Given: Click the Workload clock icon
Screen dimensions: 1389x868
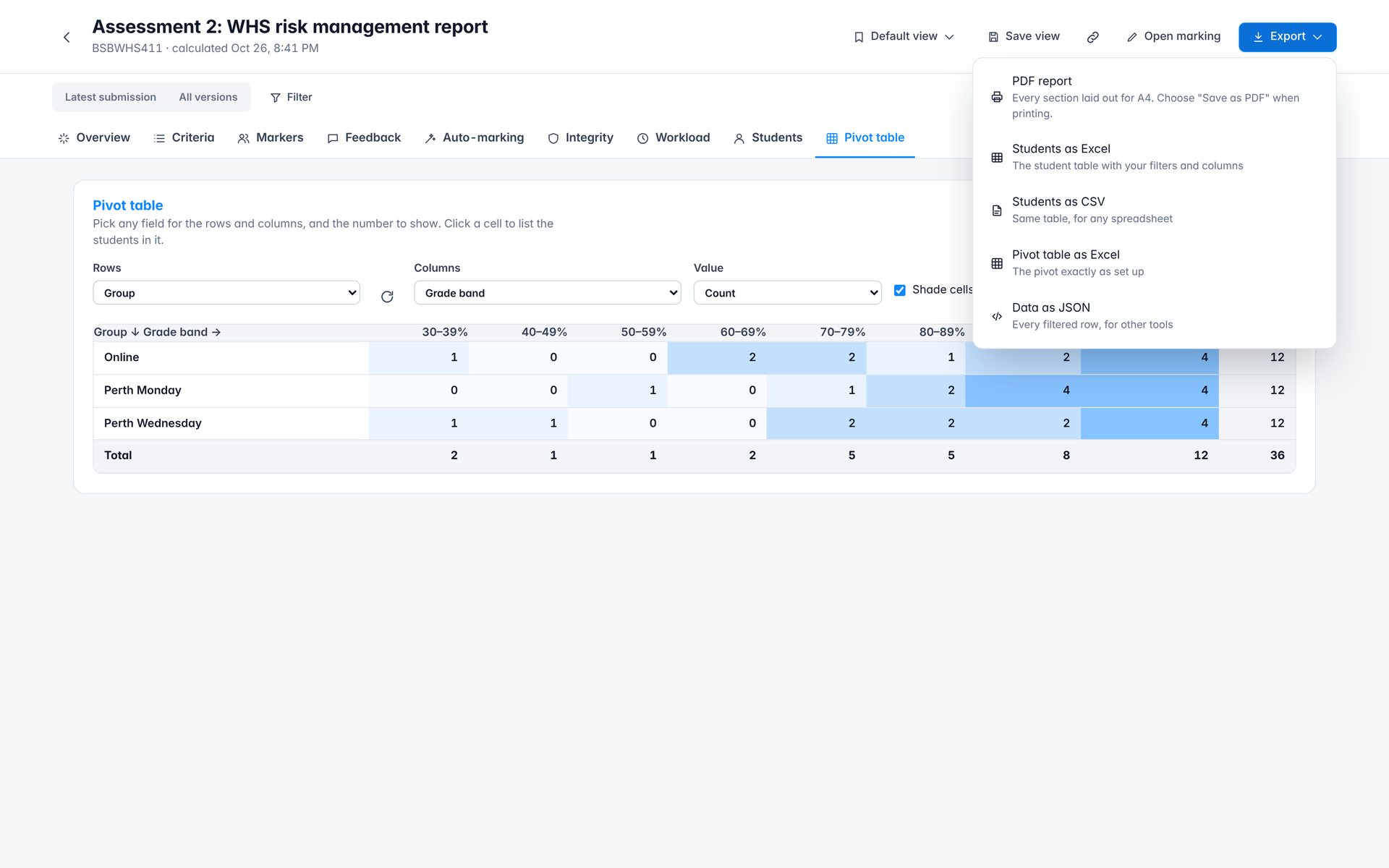Looking at the screenshot, I should tap(642, 138).
